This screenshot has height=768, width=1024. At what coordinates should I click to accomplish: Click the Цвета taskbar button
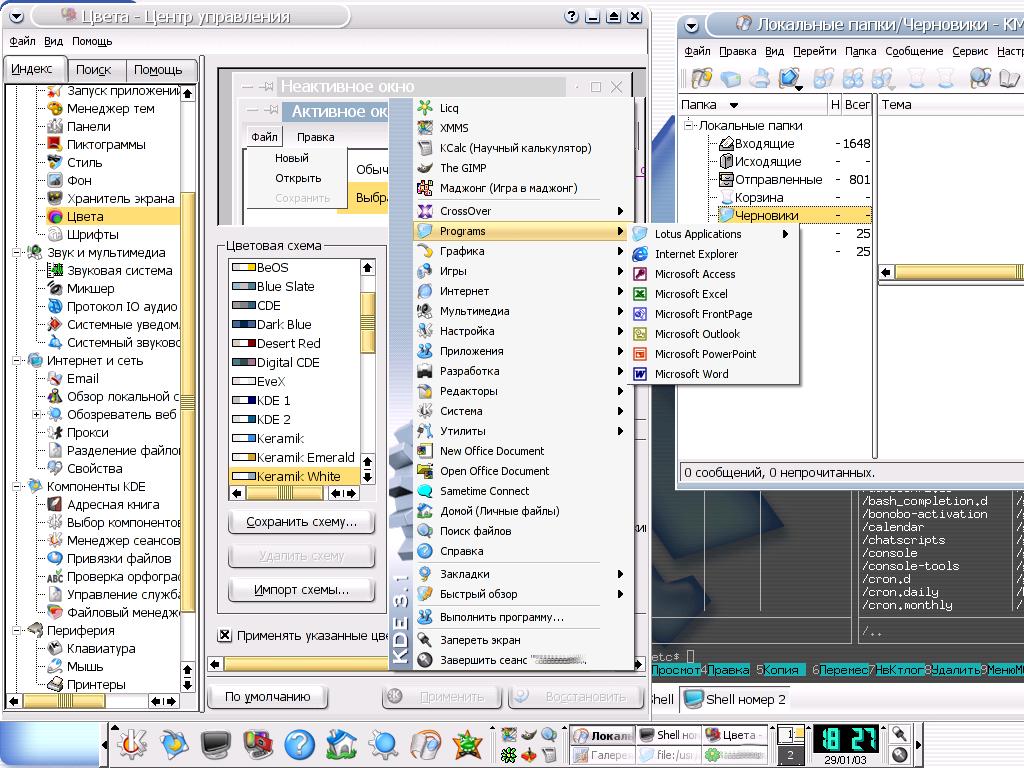point(736,735)
